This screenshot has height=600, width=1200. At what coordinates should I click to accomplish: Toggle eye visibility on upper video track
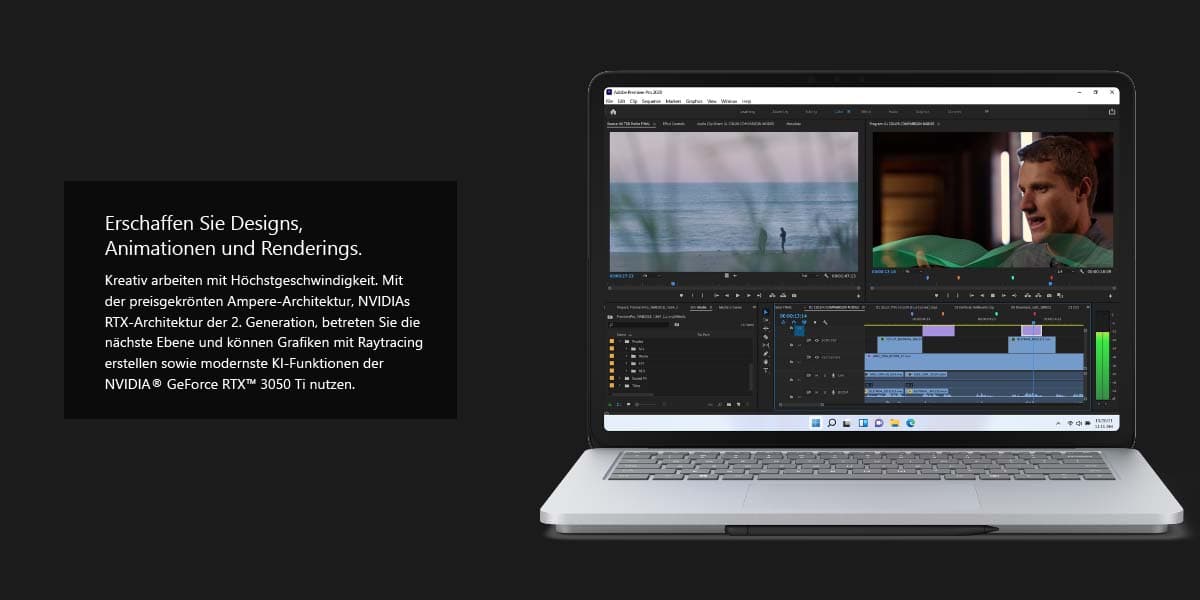coord(817,340)
